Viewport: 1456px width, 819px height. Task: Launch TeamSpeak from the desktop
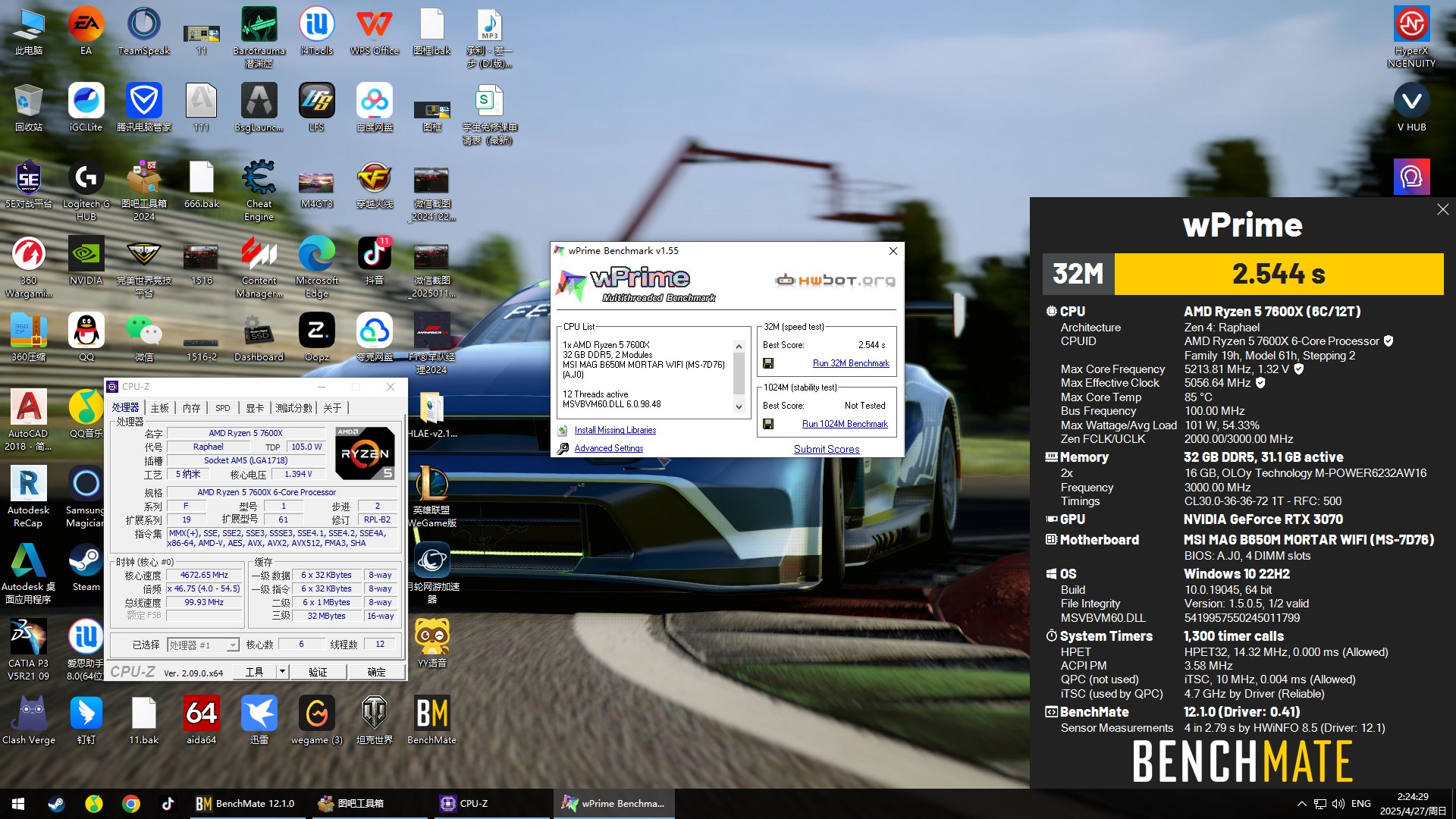143,31
